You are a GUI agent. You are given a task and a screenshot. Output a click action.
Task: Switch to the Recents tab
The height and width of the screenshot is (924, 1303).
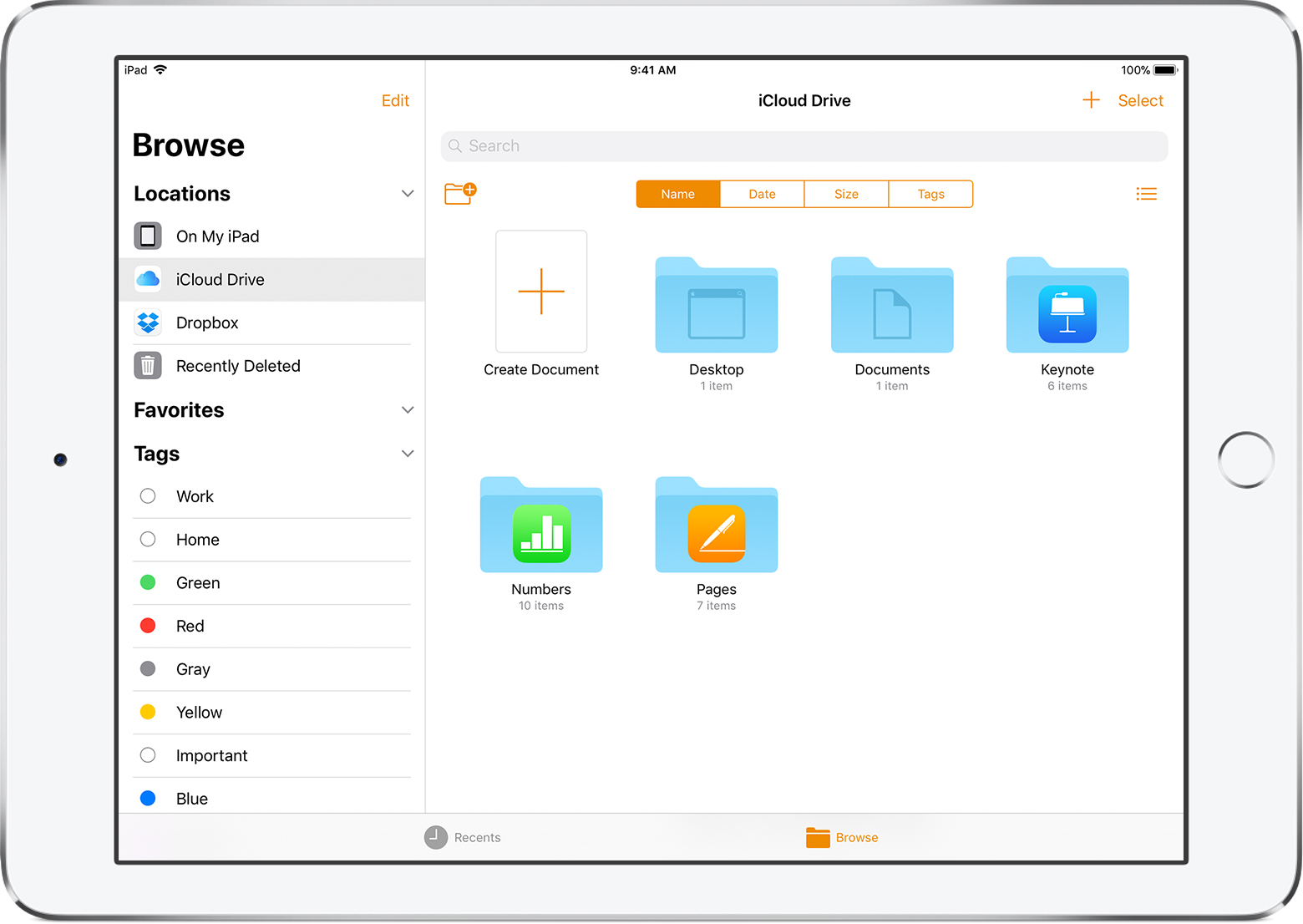tap(462, 837)
